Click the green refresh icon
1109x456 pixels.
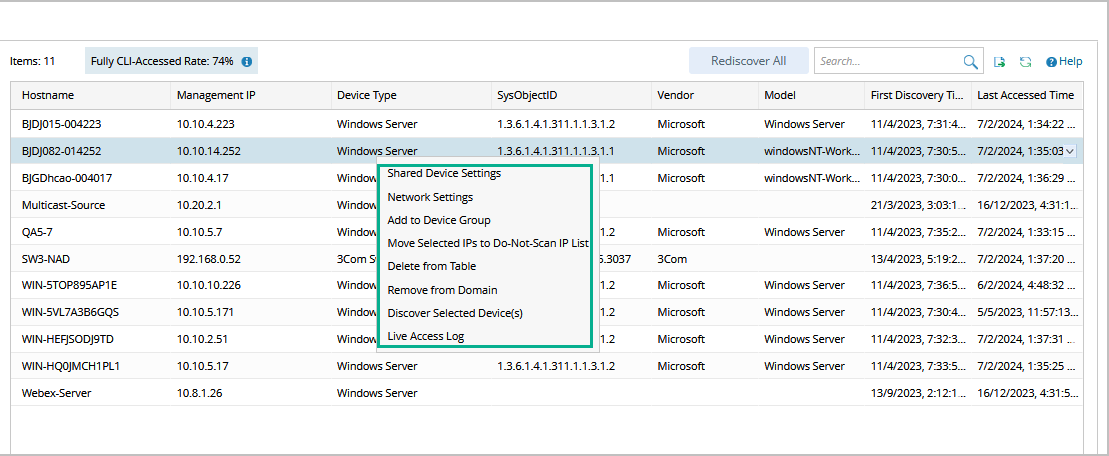[1025, 62]
